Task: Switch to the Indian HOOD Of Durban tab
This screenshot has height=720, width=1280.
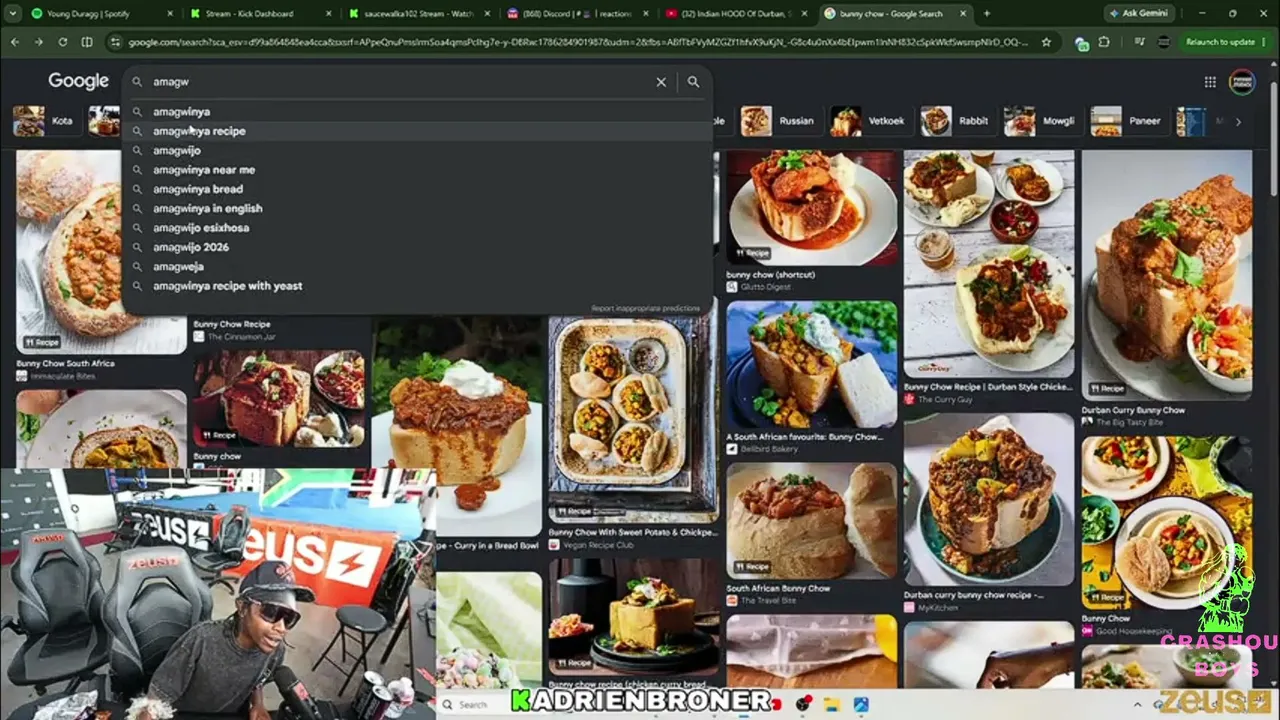Action: [735, 14]
